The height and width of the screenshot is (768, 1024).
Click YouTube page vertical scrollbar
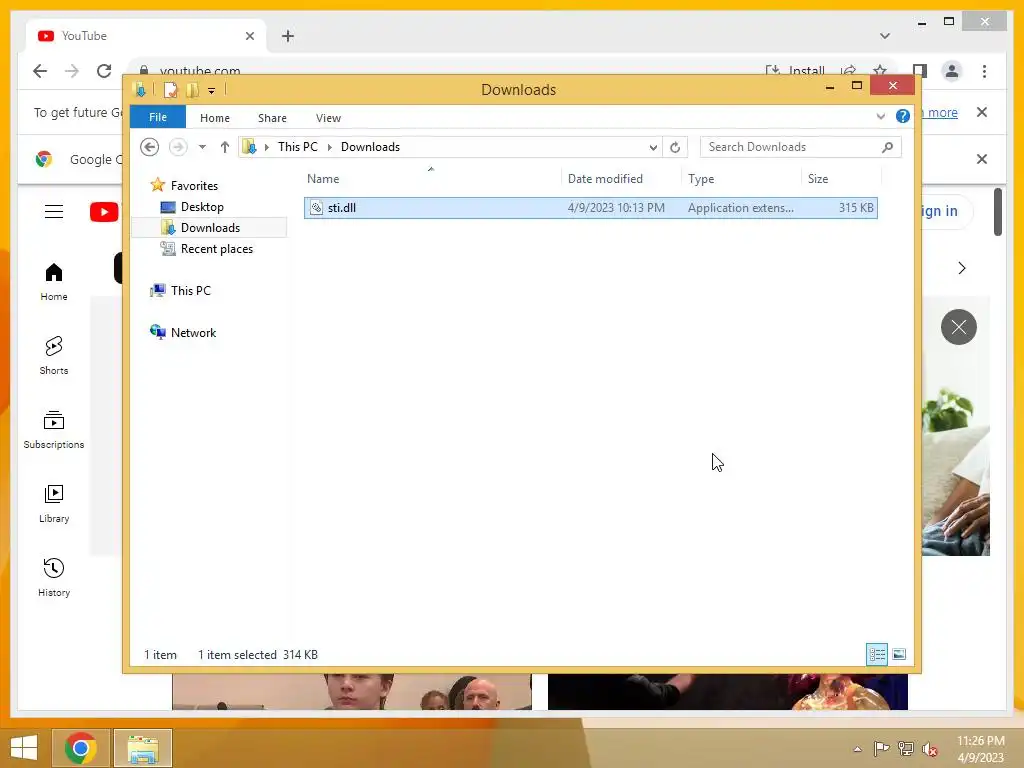997,212
